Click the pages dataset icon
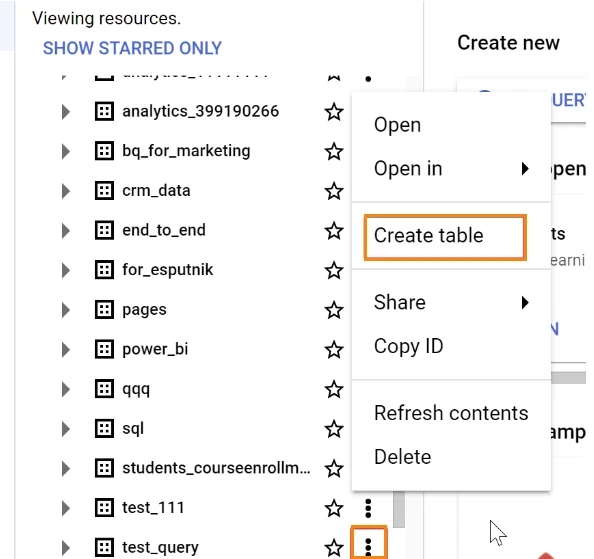The width and height of the screenshot is (594, 559). tap(104, 310)
